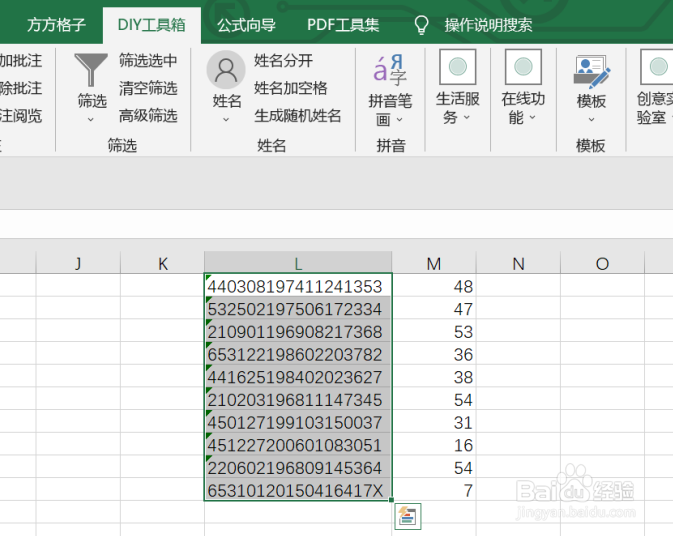Select the cell showing age 31
673x536 pixels.
pos(434,422)
